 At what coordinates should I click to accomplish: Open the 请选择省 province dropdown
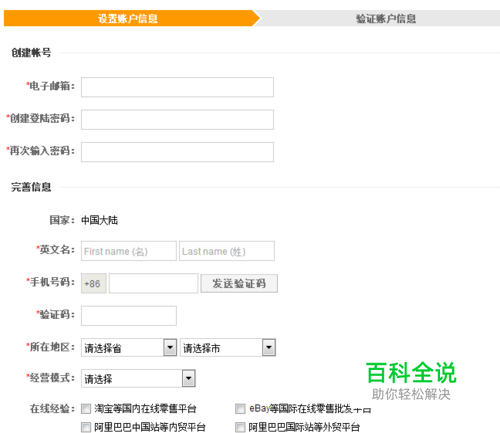(x=129, y=348)
